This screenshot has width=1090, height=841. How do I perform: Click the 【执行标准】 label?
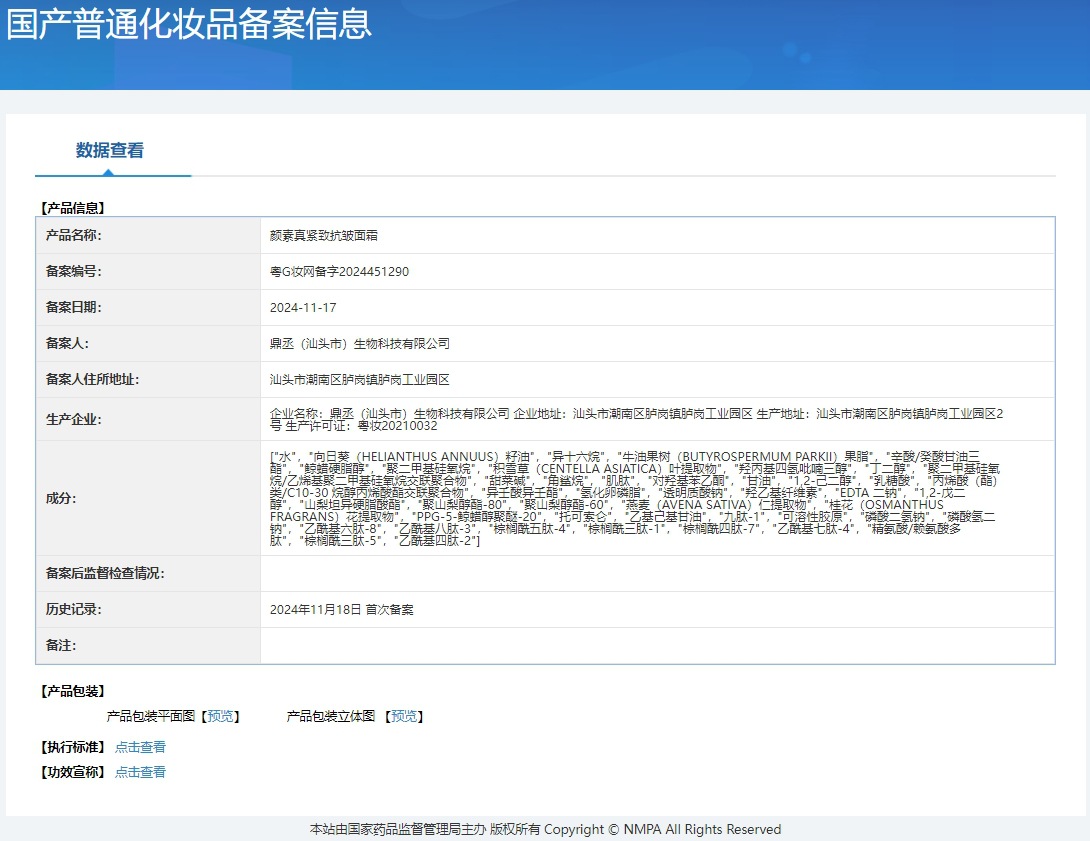point(72,747)
